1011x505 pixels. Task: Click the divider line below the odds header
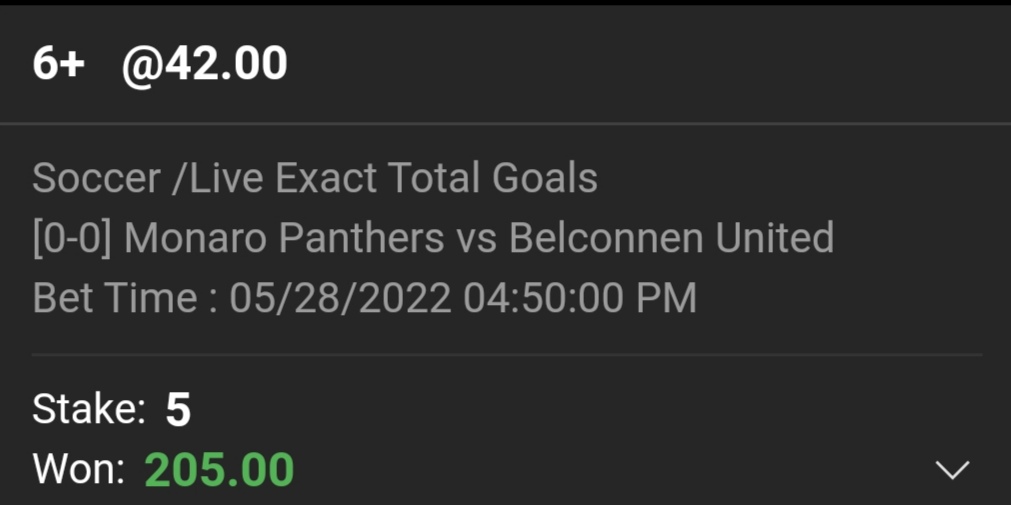[505, 124]
